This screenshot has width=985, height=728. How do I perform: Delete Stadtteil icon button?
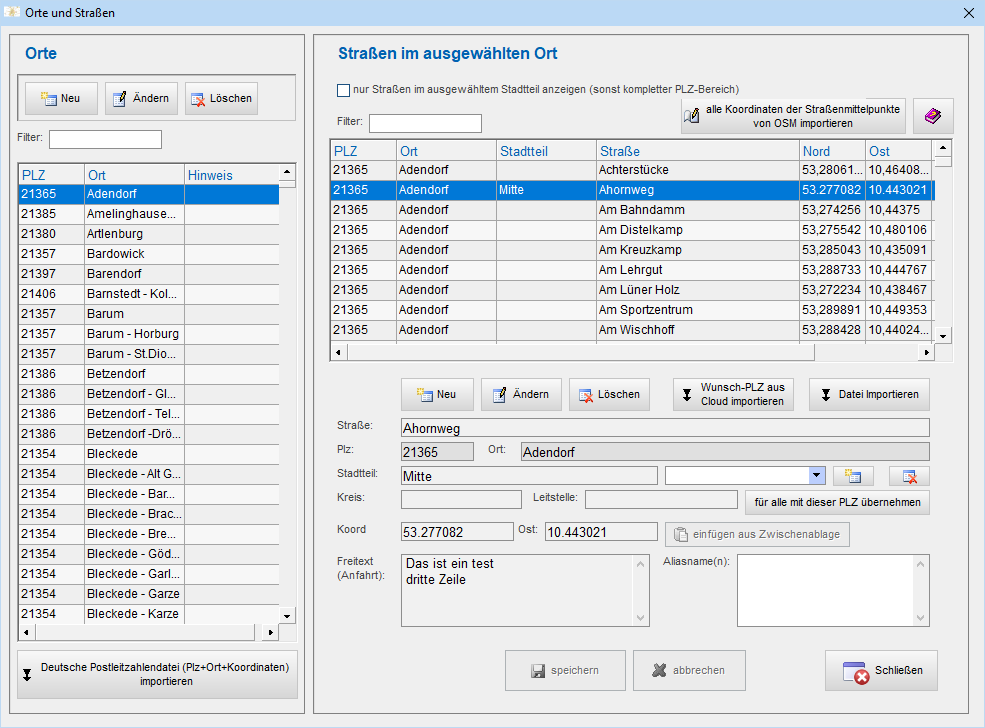(909, 476)
